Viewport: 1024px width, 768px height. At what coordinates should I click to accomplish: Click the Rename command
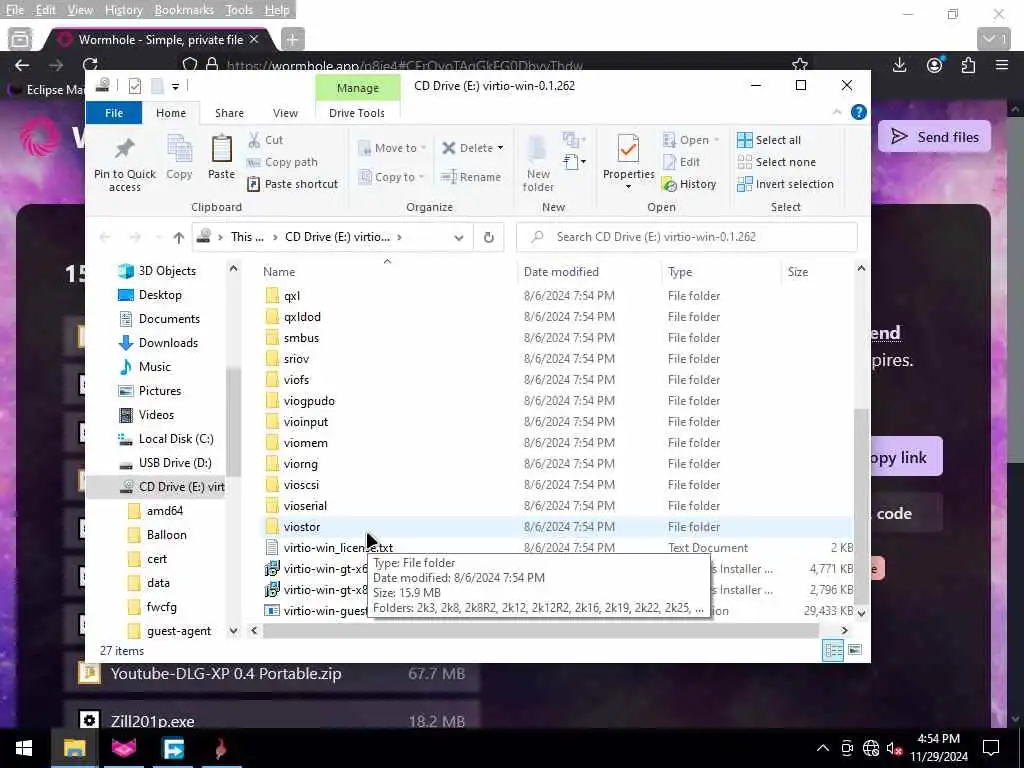470,177
